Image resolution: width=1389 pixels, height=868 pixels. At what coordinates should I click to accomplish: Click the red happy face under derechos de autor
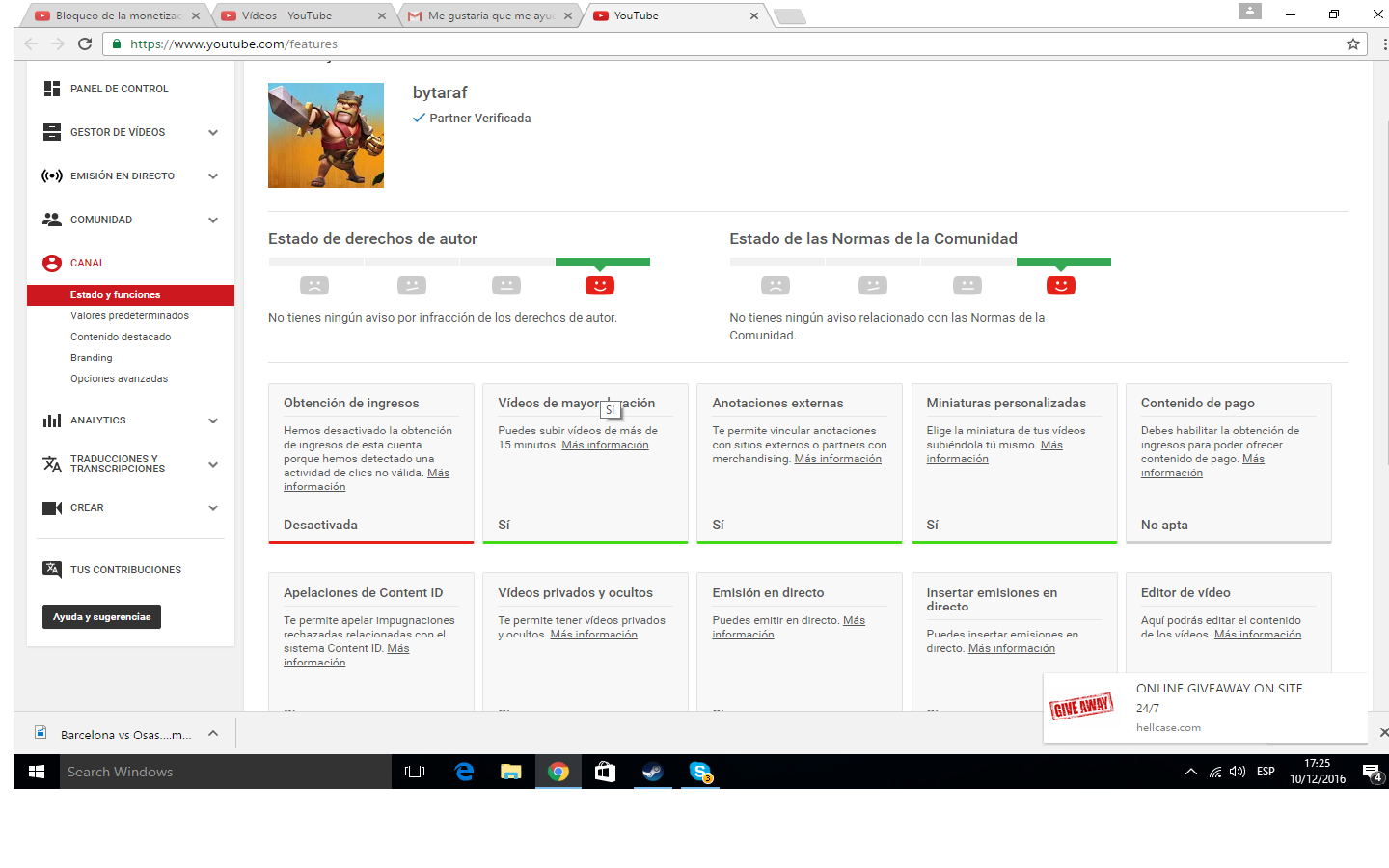coord(600,285)
